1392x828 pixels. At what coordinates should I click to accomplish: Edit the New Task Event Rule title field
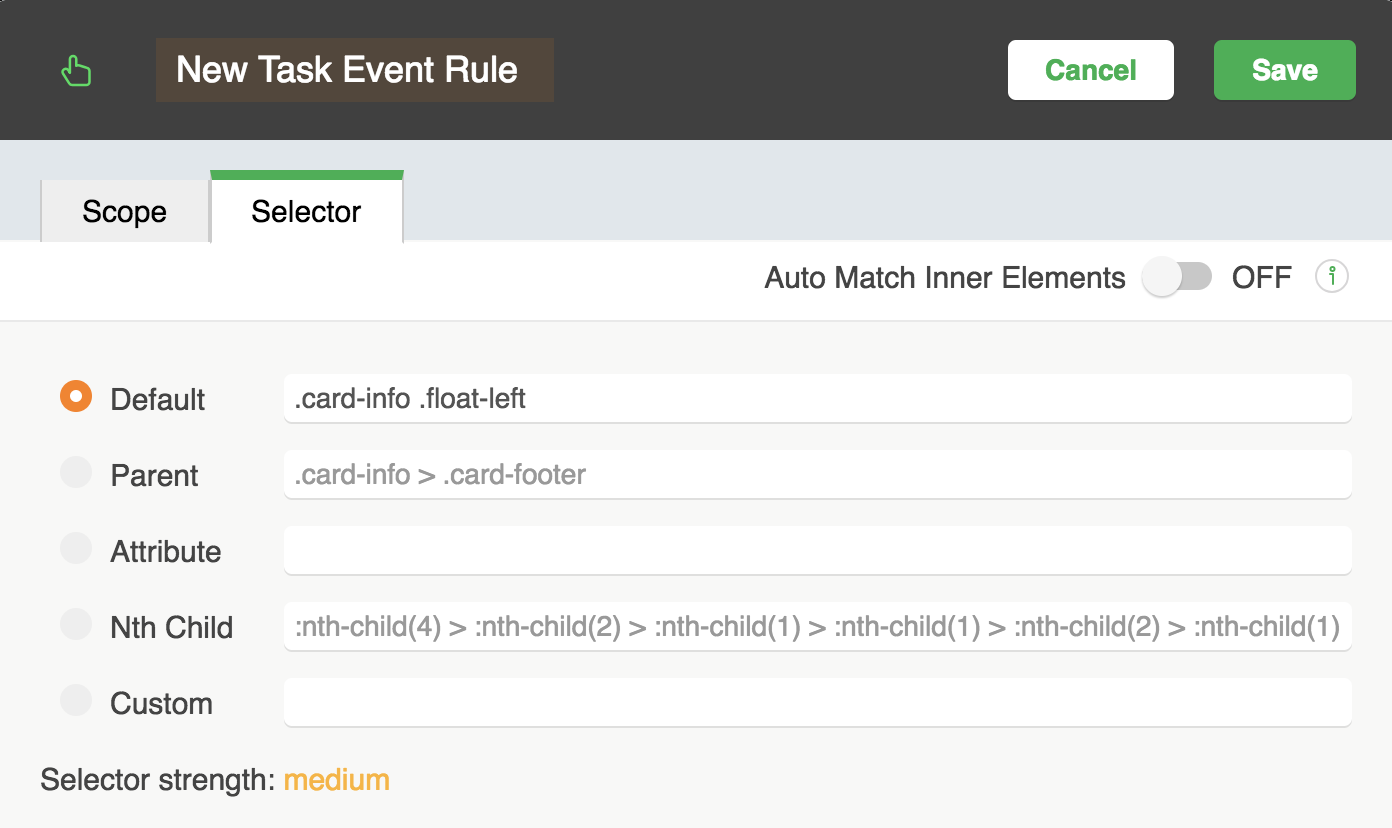click(x=355, y=70)
